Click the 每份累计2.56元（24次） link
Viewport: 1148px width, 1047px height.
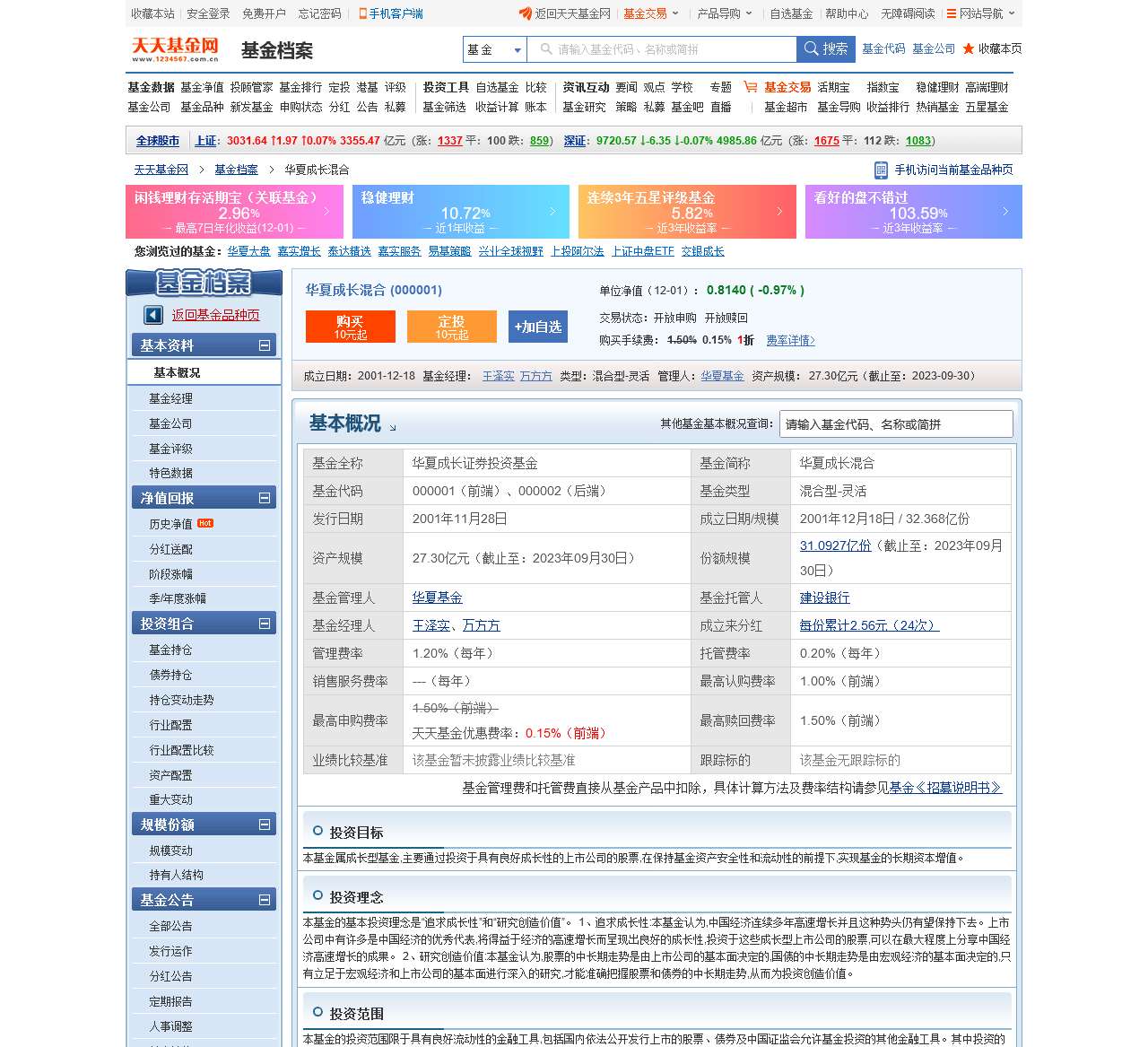[869, 625]
